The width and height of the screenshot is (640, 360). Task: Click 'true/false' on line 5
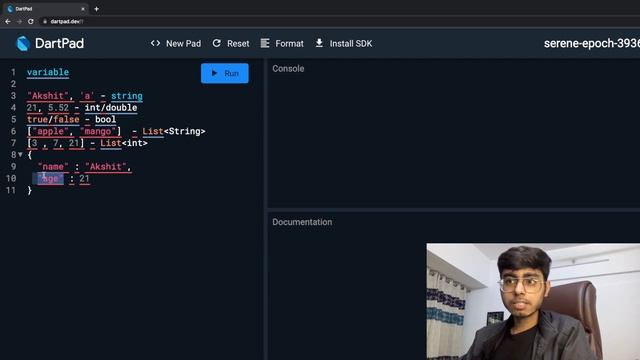tap(53, 120)
